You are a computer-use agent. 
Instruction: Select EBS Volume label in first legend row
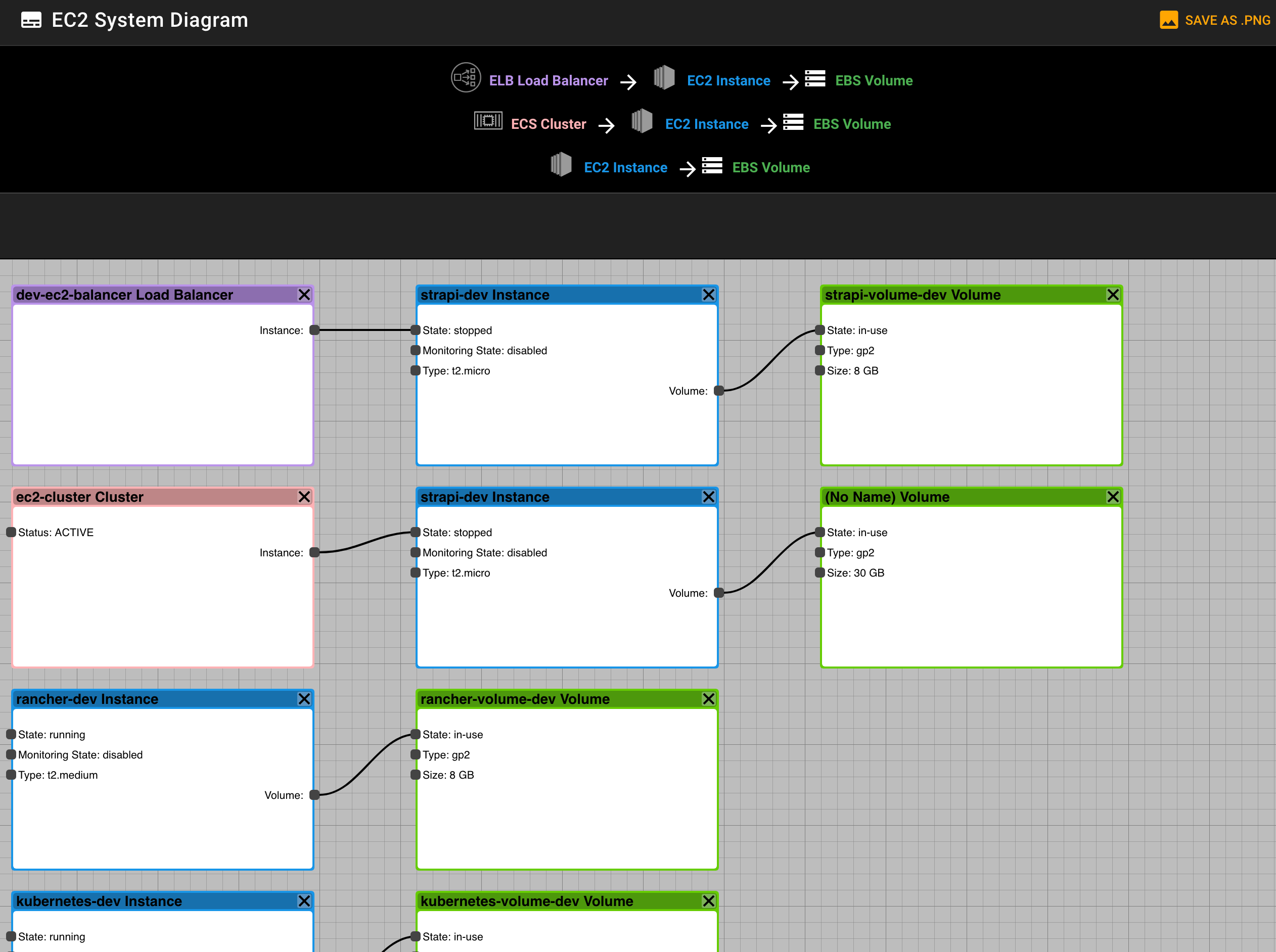874,81
